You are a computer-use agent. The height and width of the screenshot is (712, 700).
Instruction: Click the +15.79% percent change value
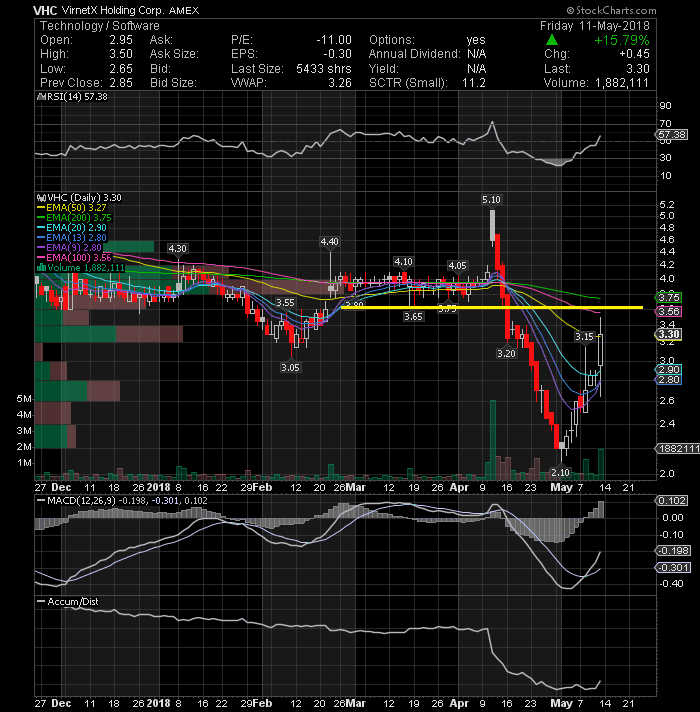click(622, 40)
